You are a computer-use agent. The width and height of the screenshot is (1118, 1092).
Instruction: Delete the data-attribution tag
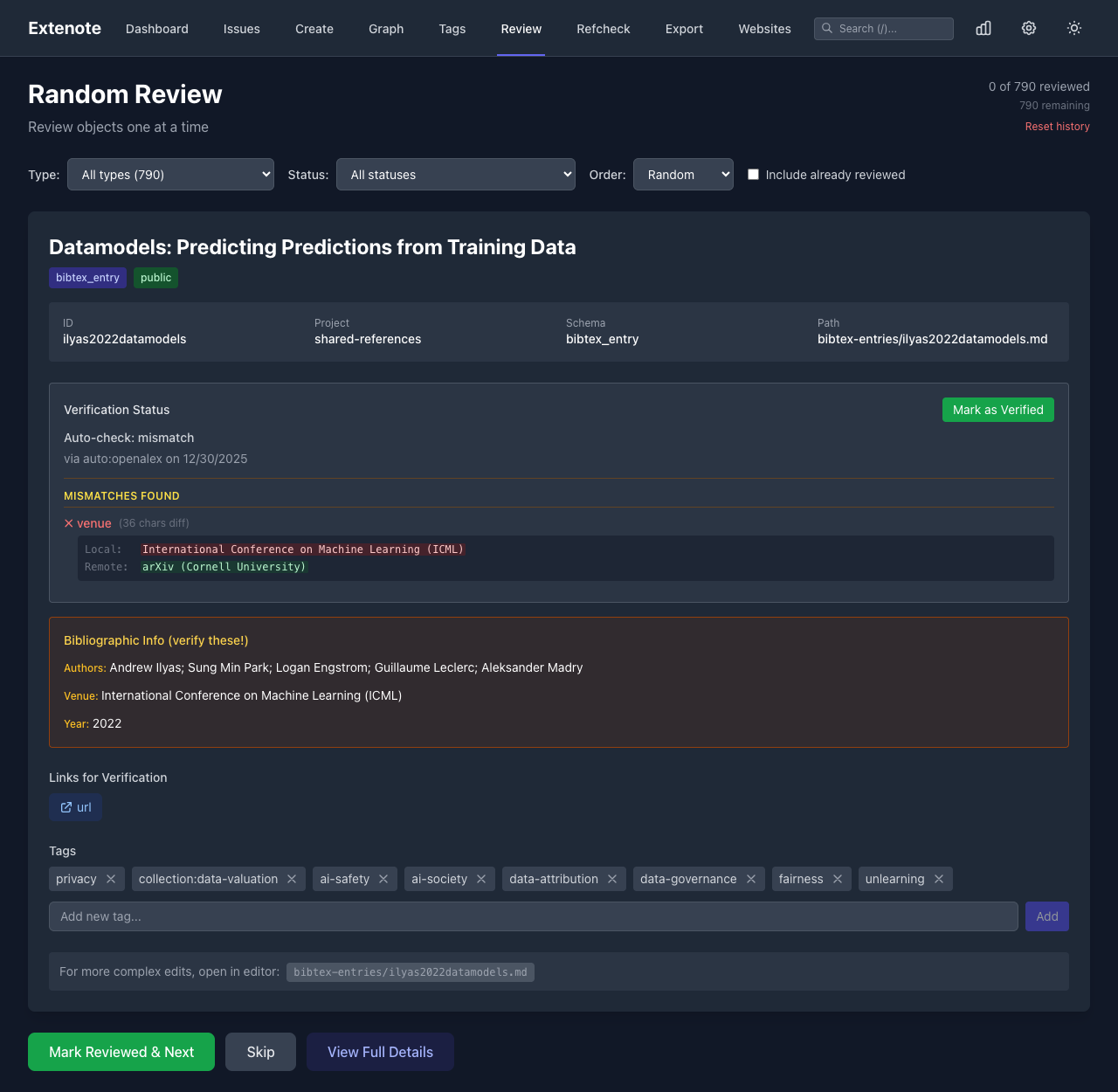[x=612, y=879]
